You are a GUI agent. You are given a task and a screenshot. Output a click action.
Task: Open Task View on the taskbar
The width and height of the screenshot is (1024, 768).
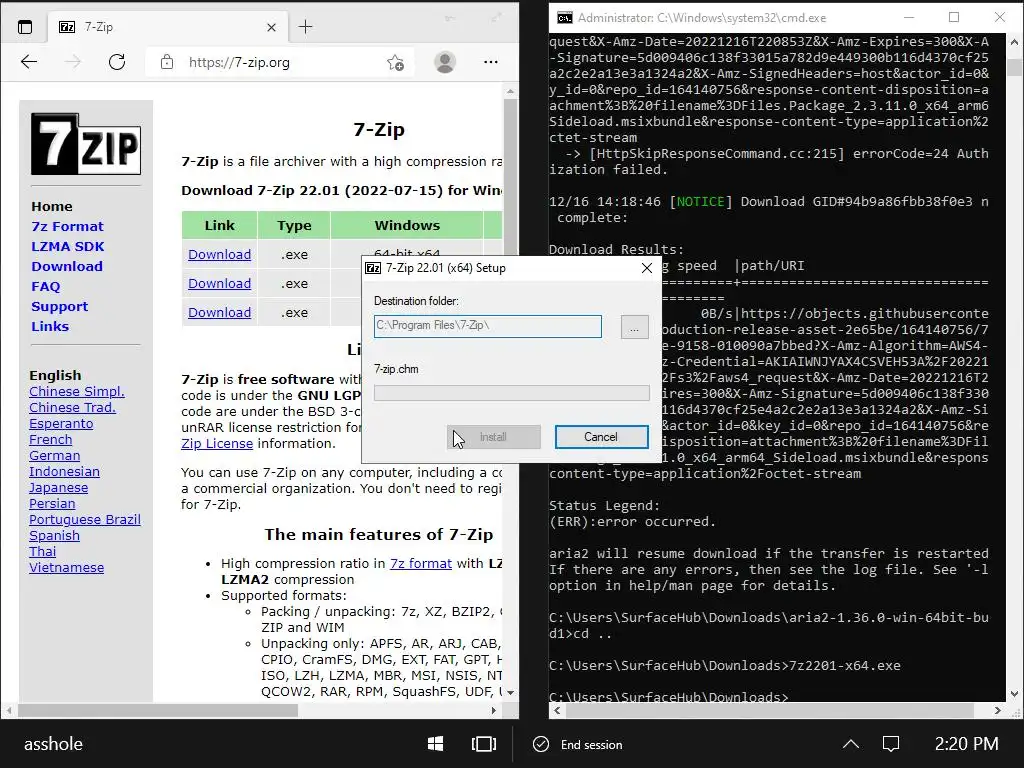pos(484,744)
